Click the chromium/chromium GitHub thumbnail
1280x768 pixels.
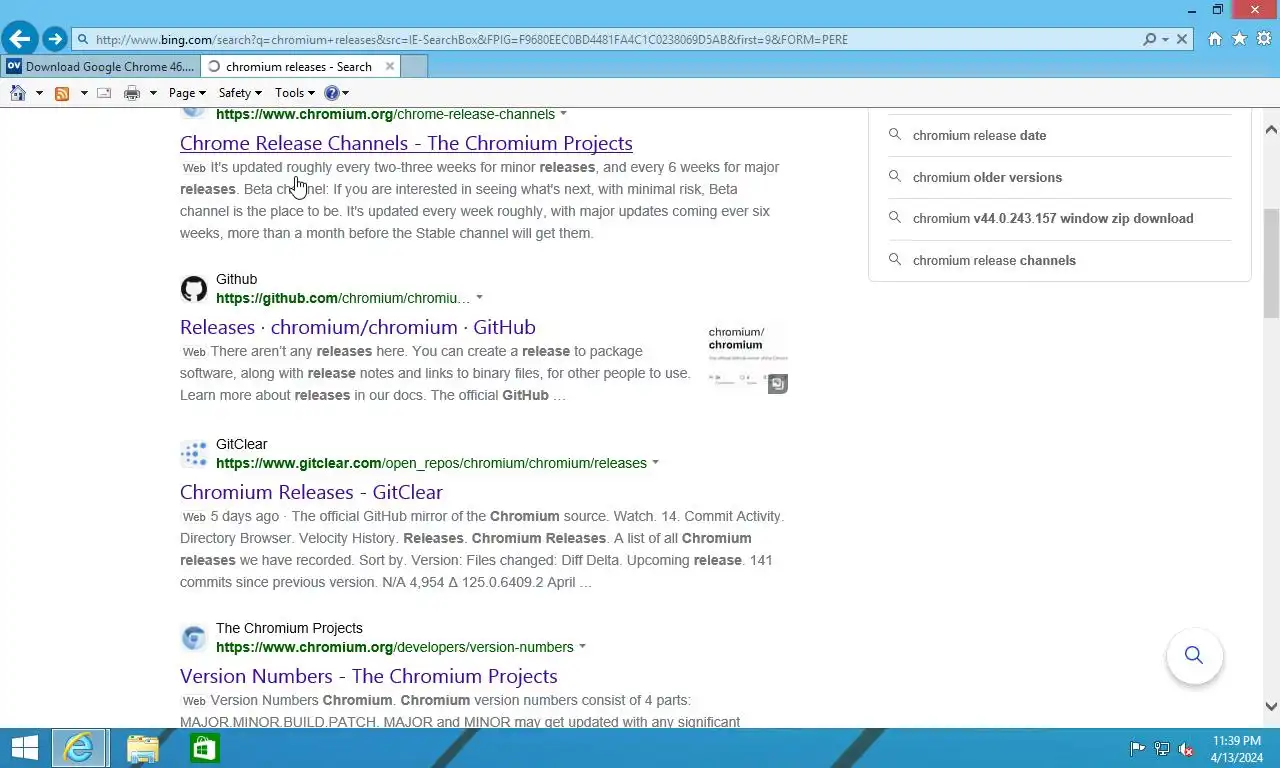748,357
